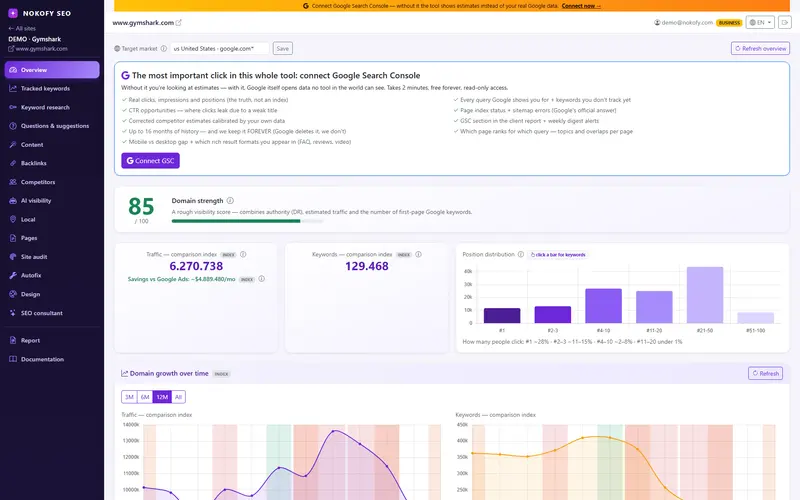Open the Overview sidebar item
The width and height of the screenshot is (800, 500).
click(52, 70)
